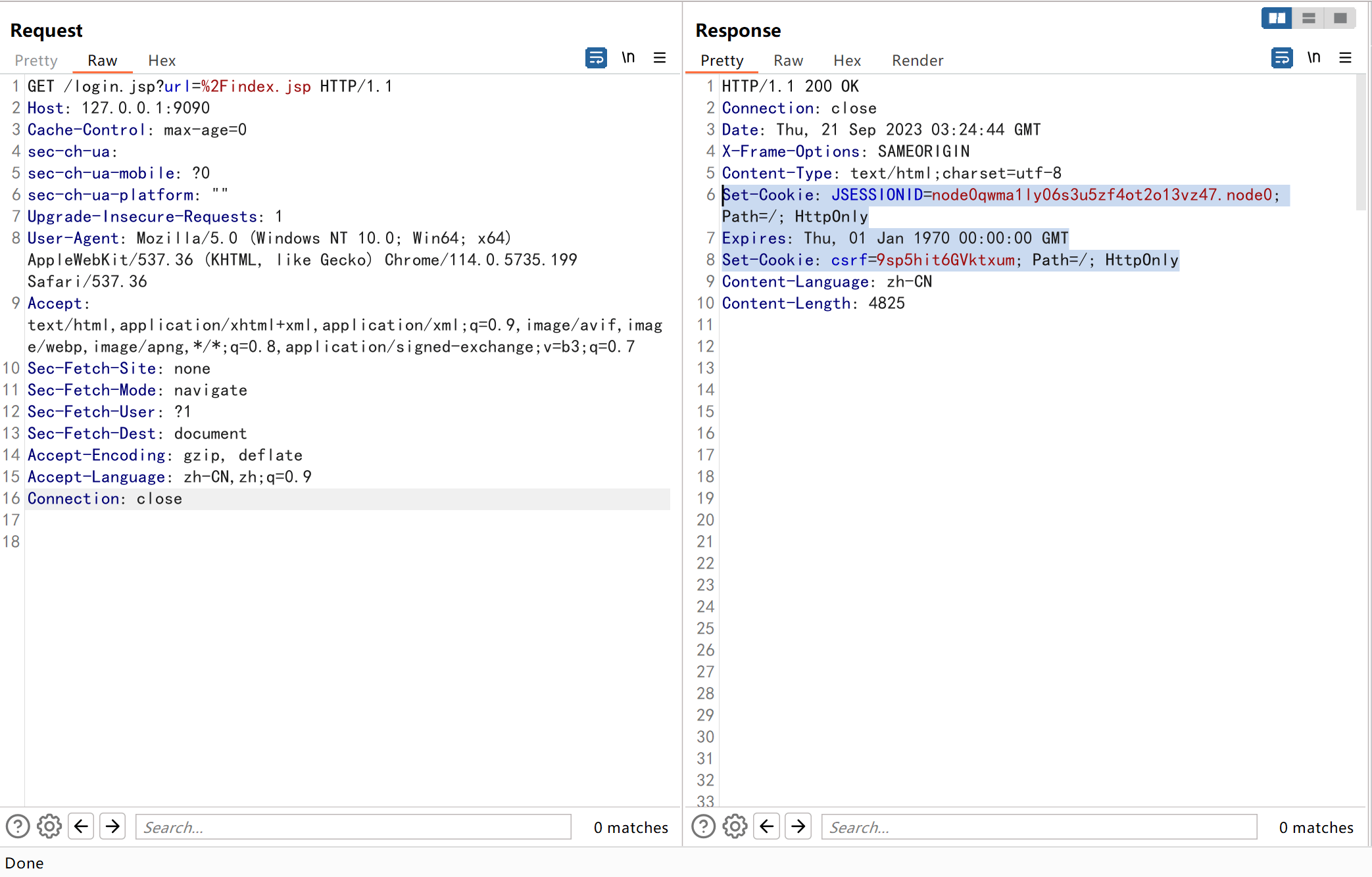This screenshot has width=1372, height=877.
Task: Toggle word wrap icon in Response panel
Action: coord(1281,58)
